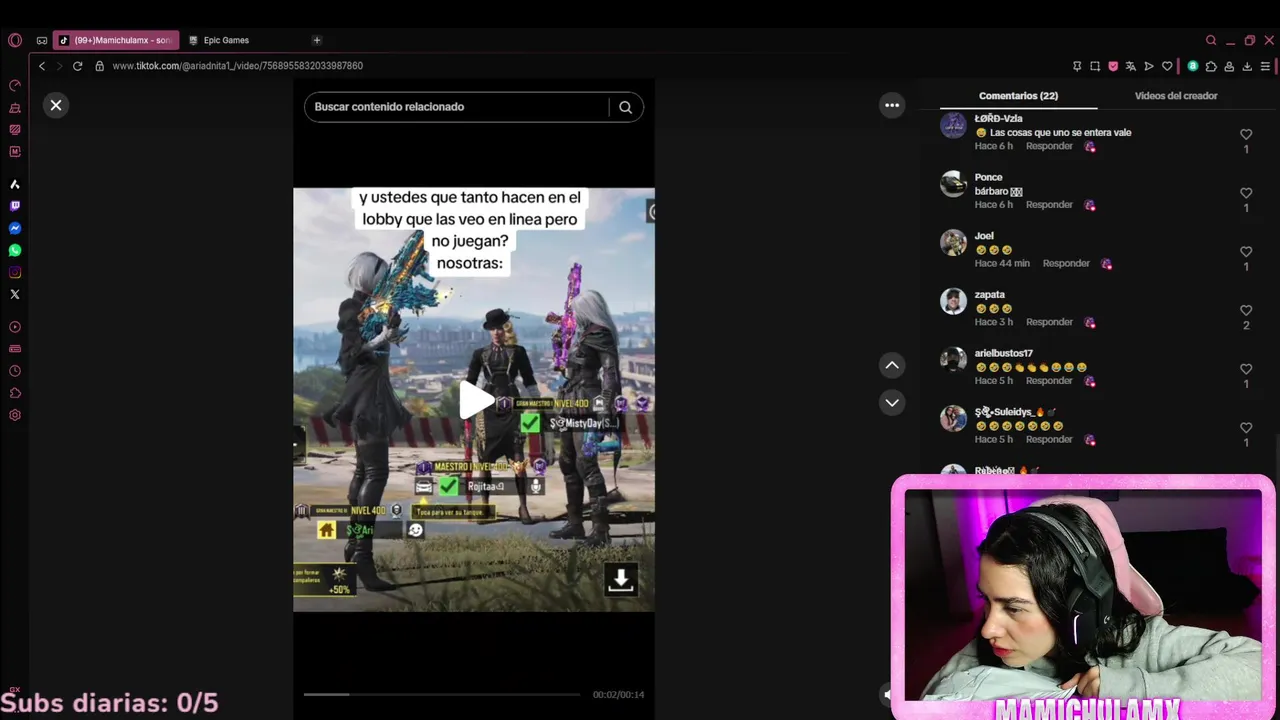This screenshot has width=1280, height=720.
Task: Close the TikTok video viewer
Action: (x=56, y=105)
